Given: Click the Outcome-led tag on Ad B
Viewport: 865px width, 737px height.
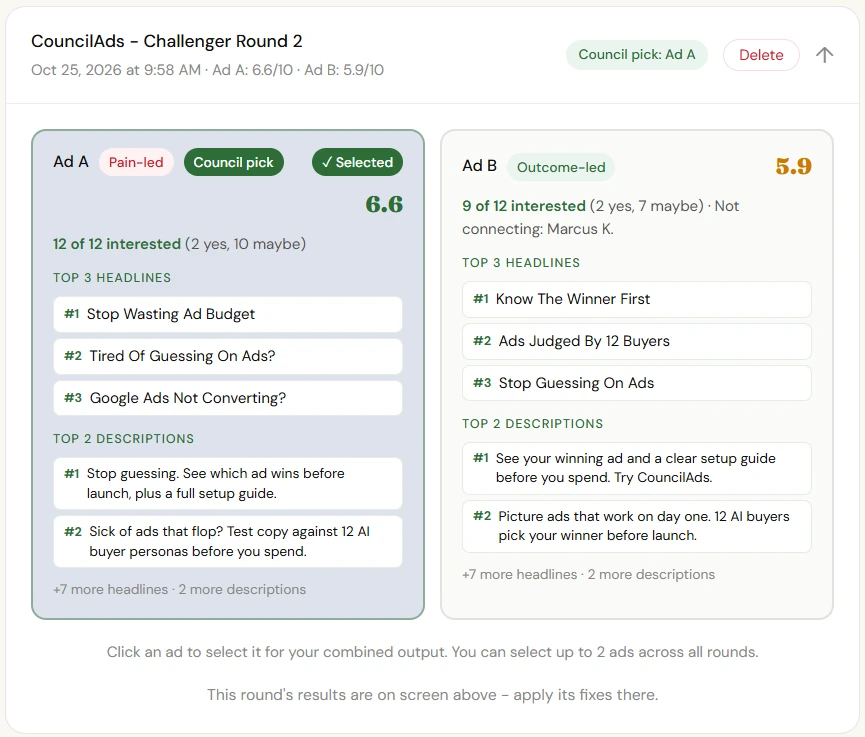Looking at the screenshot, I should 561,167.
